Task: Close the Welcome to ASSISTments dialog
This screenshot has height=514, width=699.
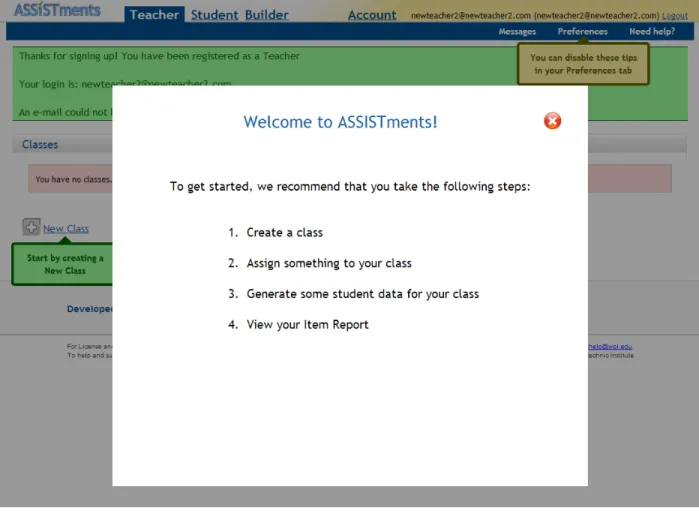Action: (x=552, y=121)
